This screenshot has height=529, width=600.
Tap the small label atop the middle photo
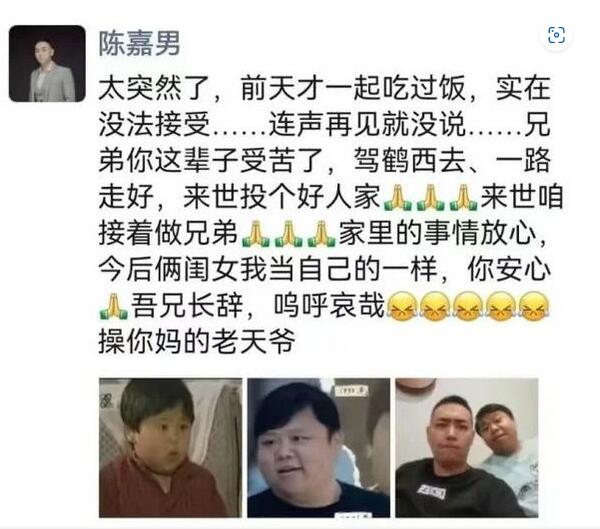[x=351, y=391]
